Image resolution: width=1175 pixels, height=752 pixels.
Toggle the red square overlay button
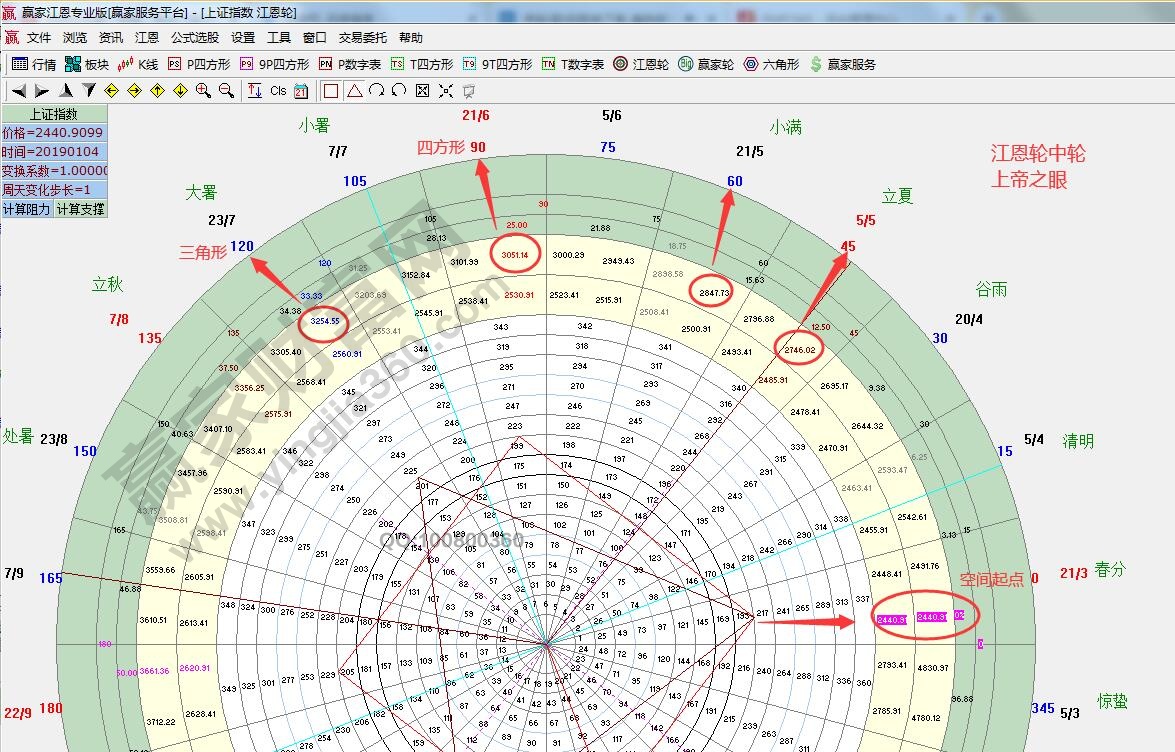[331, 91]
